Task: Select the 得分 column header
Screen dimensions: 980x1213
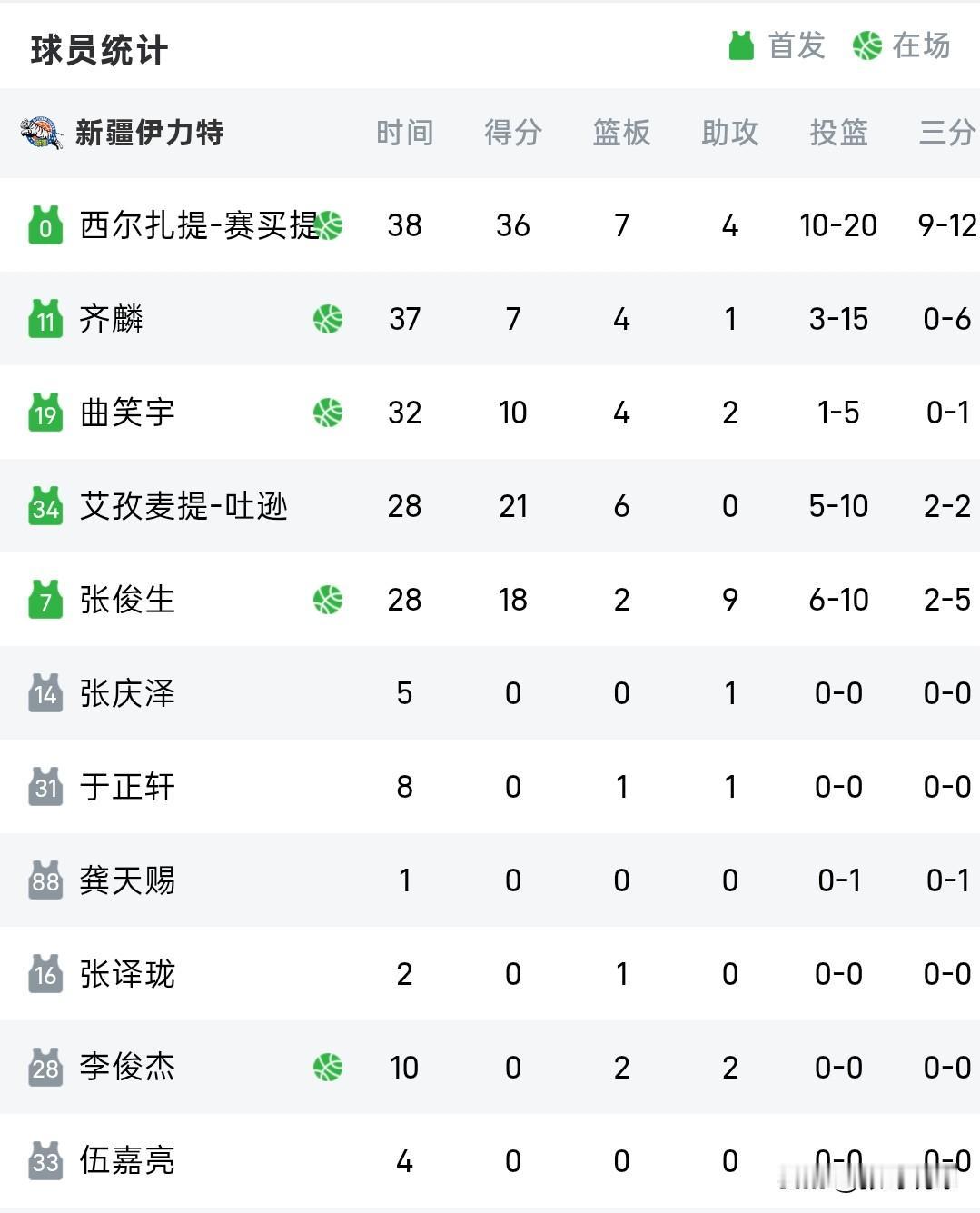Action: coord(513,133)
